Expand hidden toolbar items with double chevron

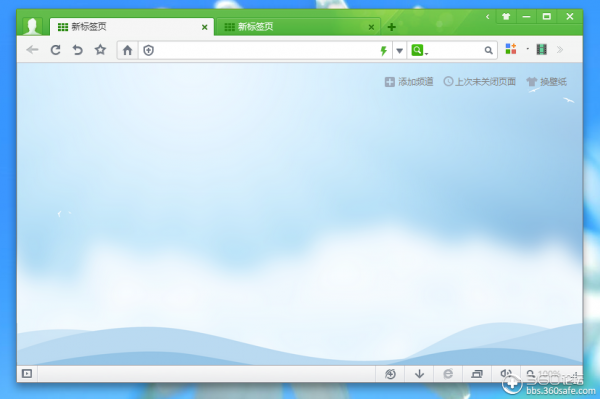[x=560, y=49]
